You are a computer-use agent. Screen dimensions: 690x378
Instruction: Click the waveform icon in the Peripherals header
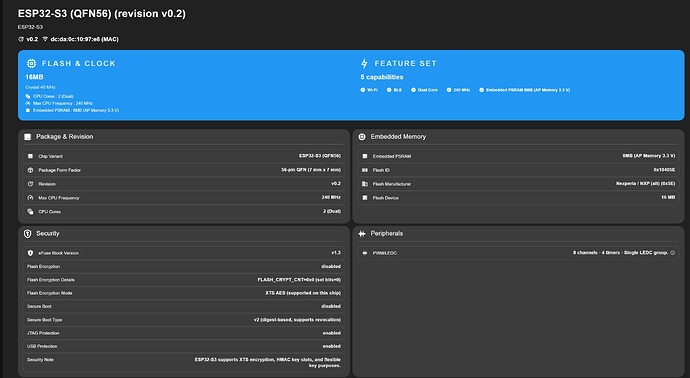pyautogui.click(x=362, y=234)
